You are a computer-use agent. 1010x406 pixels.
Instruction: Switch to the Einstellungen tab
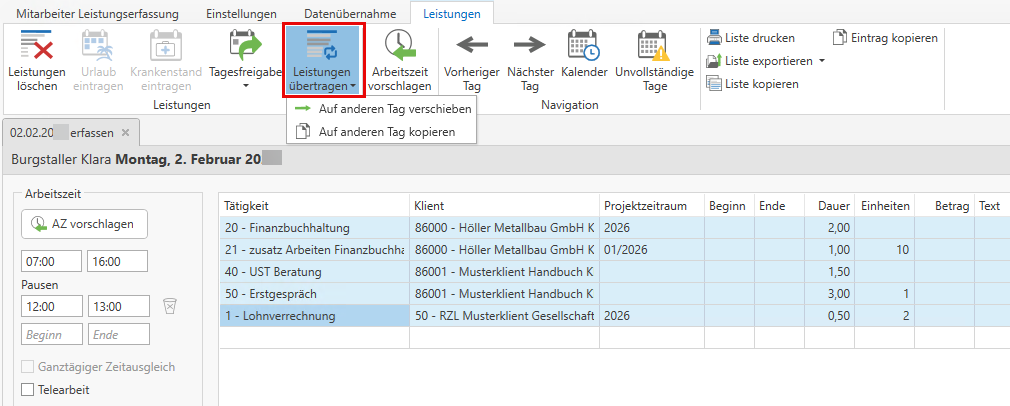point(241,14)
